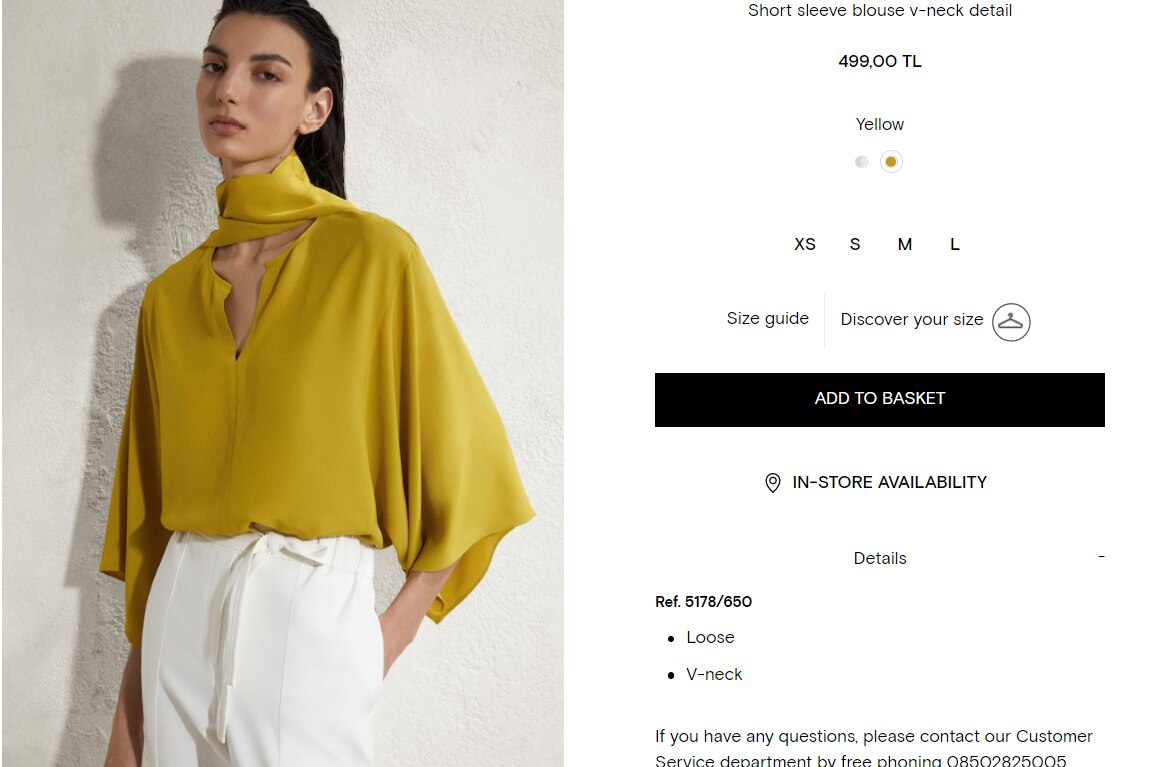
Task: Click the Customer Service phone number 08502825005
Action: click(1006, 760)
